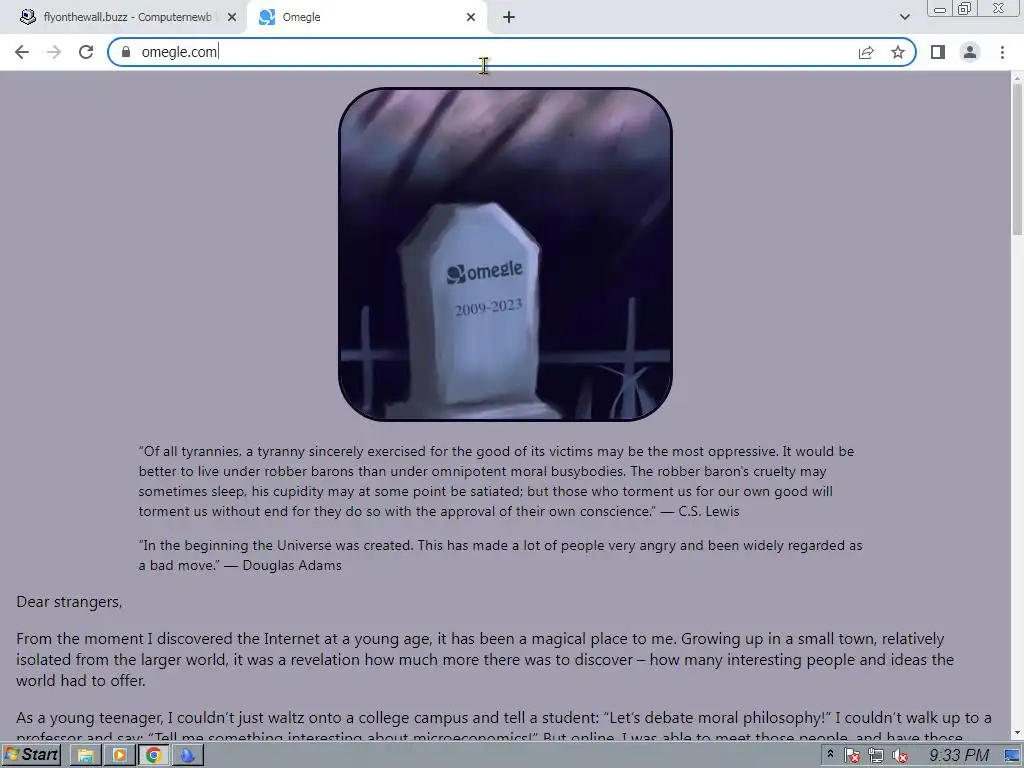This screenshot has width=1024, height=768.
Task: Click the network status tray icon
Action: click(876, 756)
